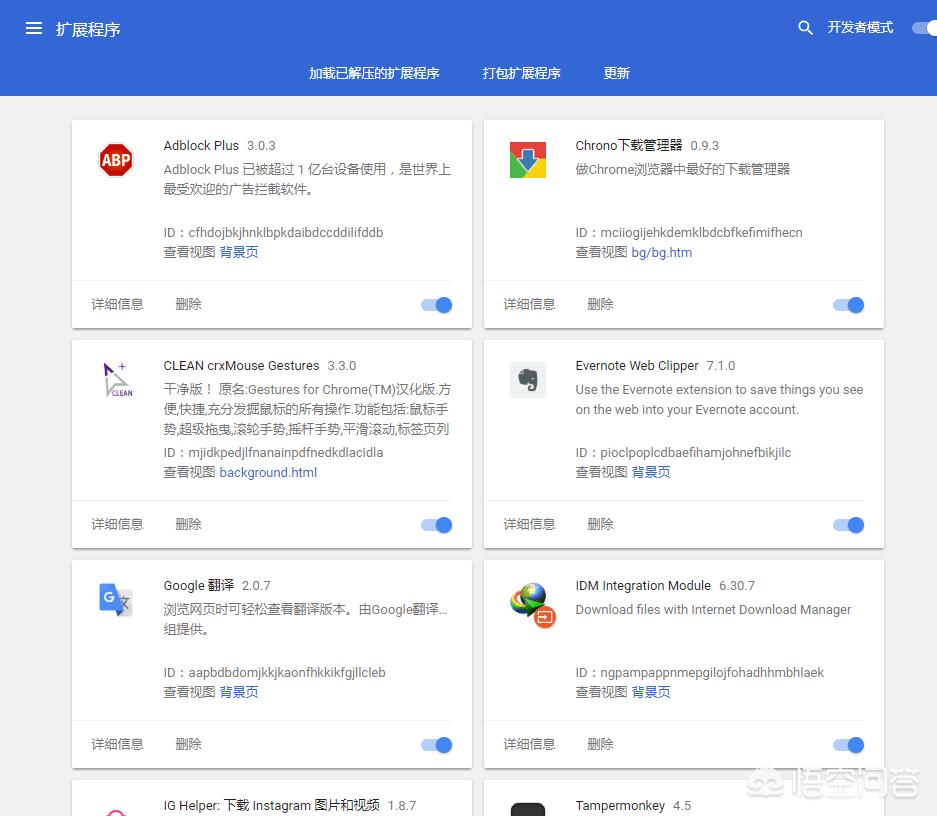Click the crxMouse Gestures cursor icon

pos(117,380)
